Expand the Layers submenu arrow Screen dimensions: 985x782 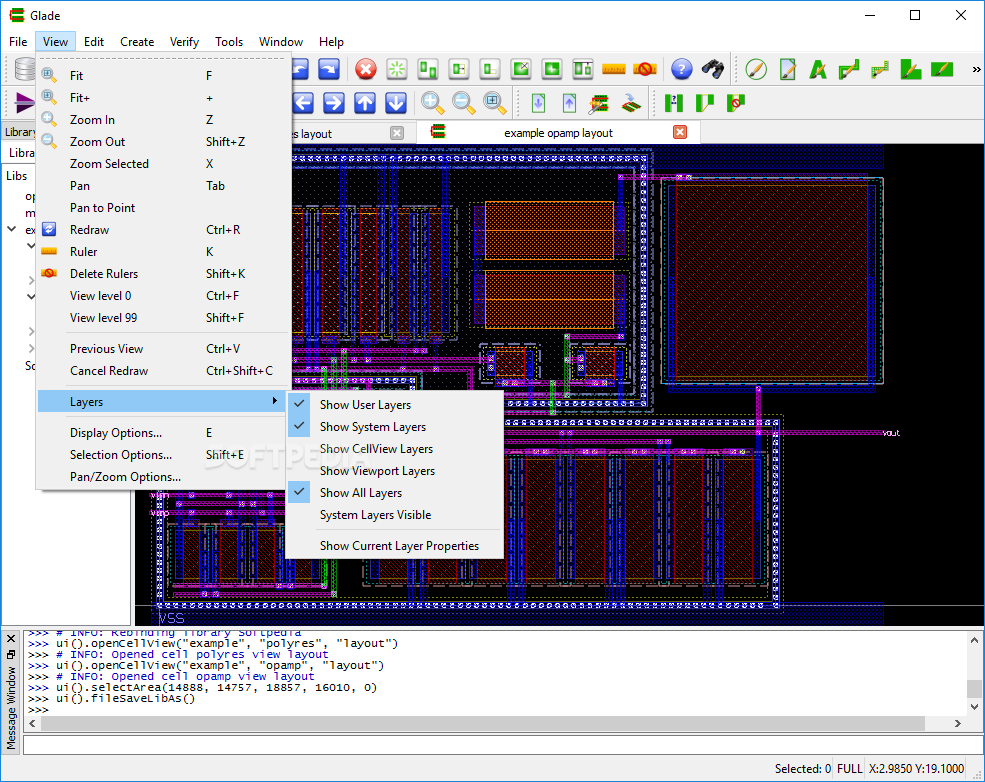(x=275, y=401)
